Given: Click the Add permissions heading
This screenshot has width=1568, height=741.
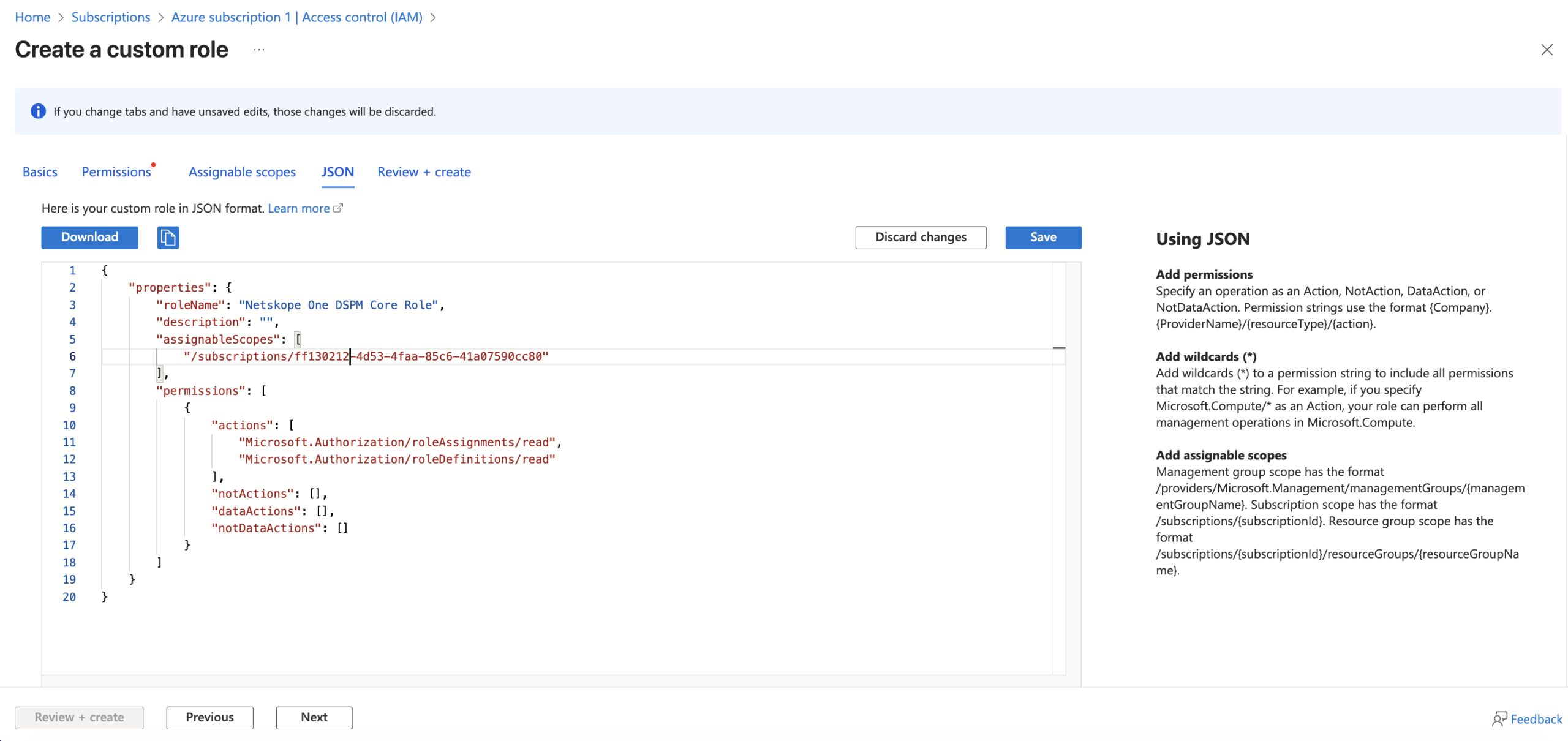Looking at the screenshot, I should click(x=1204, y=274).
